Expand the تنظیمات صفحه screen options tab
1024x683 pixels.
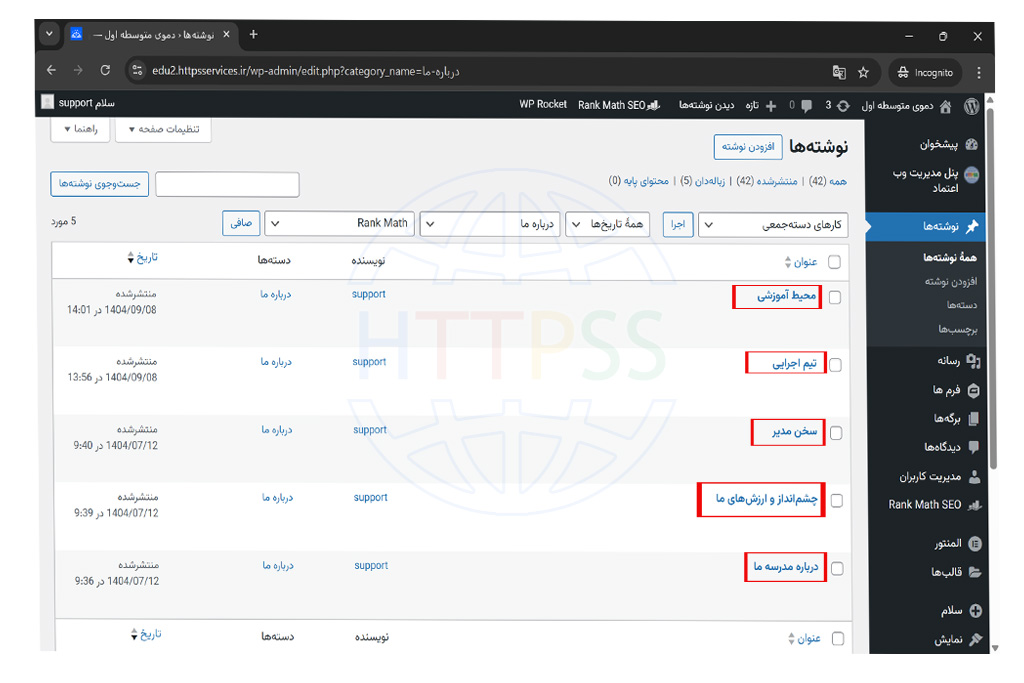163,130
